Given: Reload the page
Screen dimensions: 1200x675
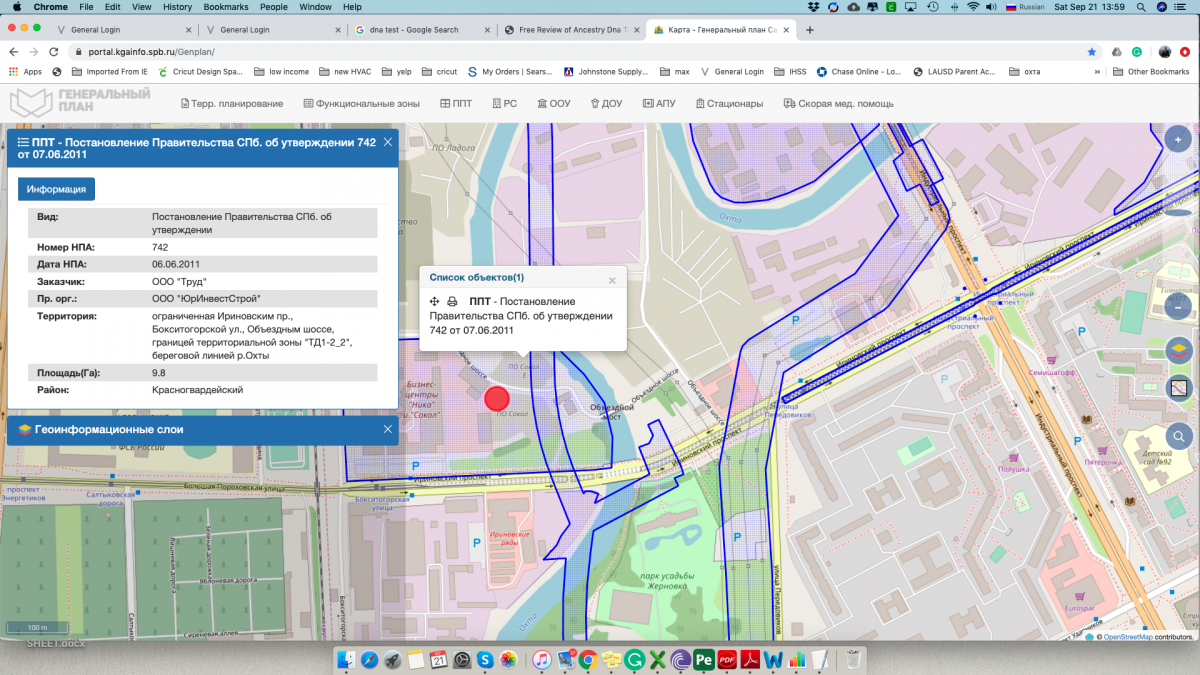Looking at the screenshot, I should pyautogui.click(x=56, y=52).
